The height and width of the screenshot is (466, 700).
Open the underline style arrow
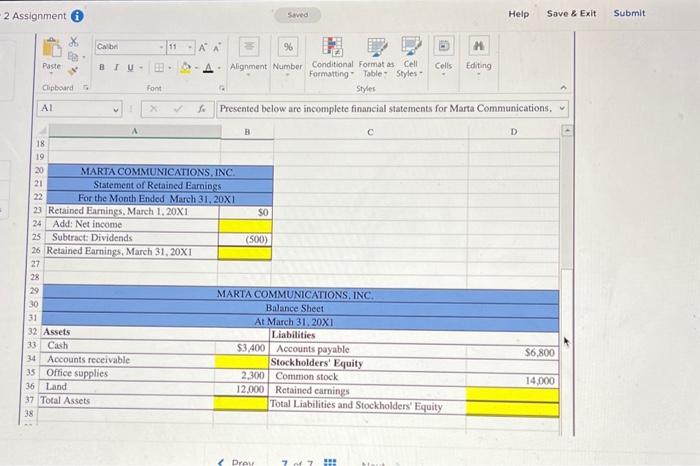pos(141,68)
